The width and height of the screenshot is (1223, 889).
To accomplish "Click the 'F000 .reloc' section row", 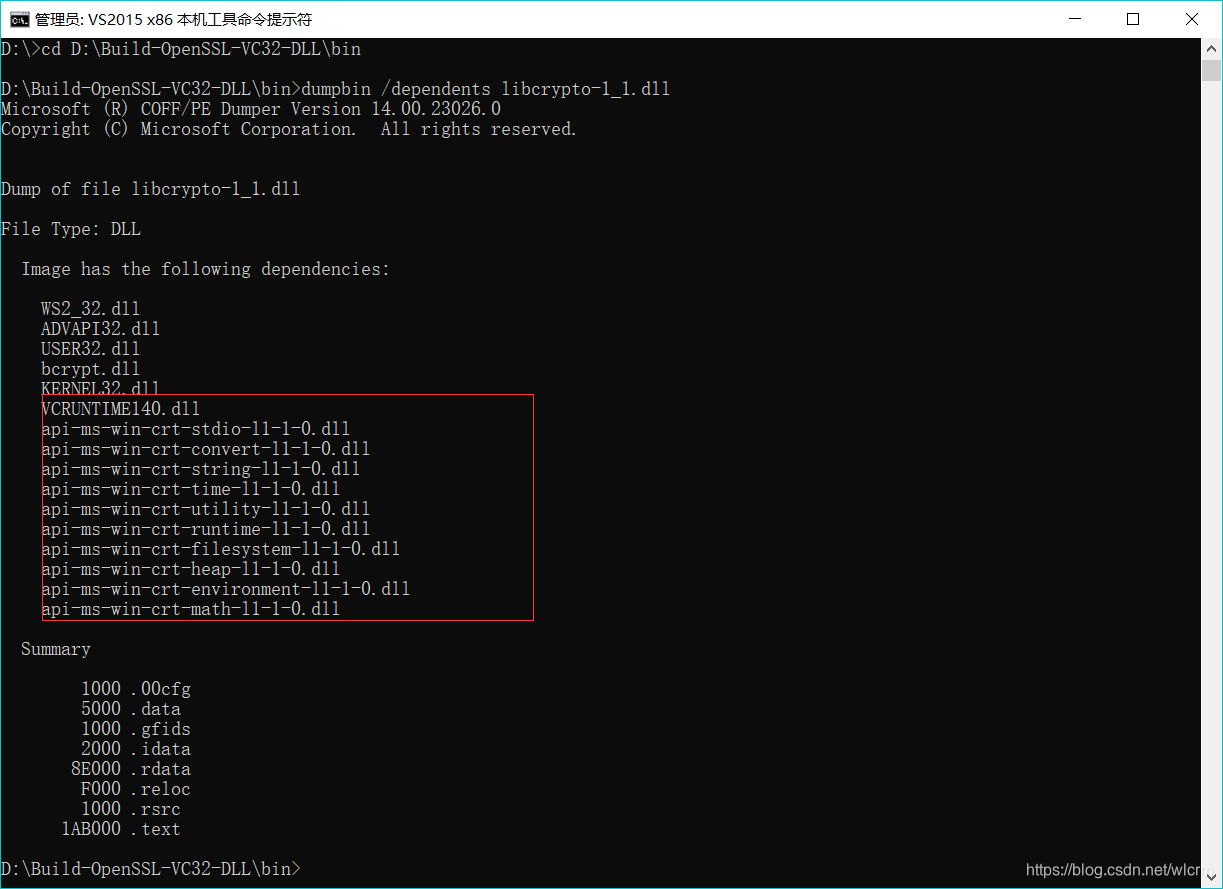I will tap(136, 789).
